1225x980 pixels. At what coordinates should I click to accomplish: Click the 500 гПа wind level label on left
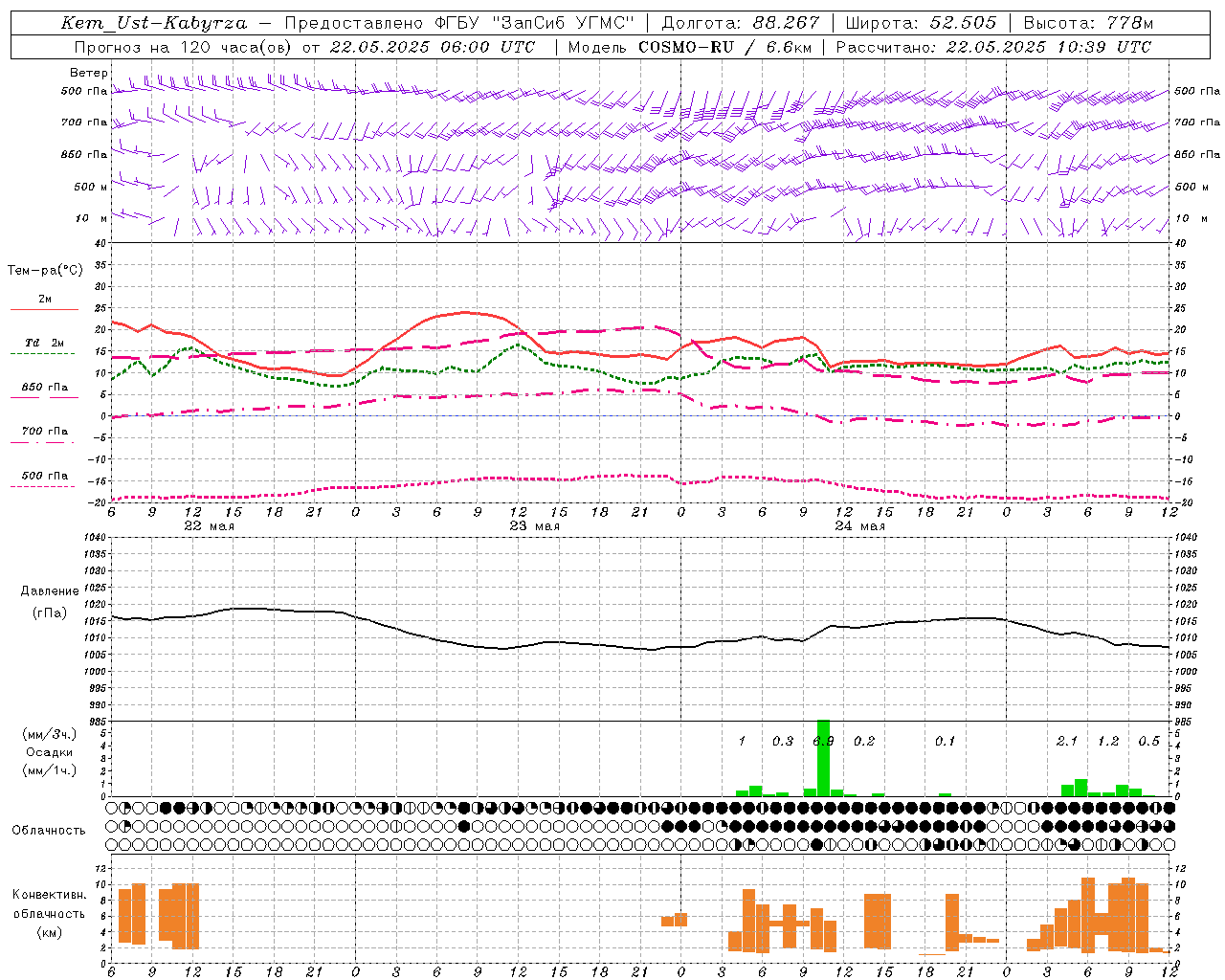point(84,92)
